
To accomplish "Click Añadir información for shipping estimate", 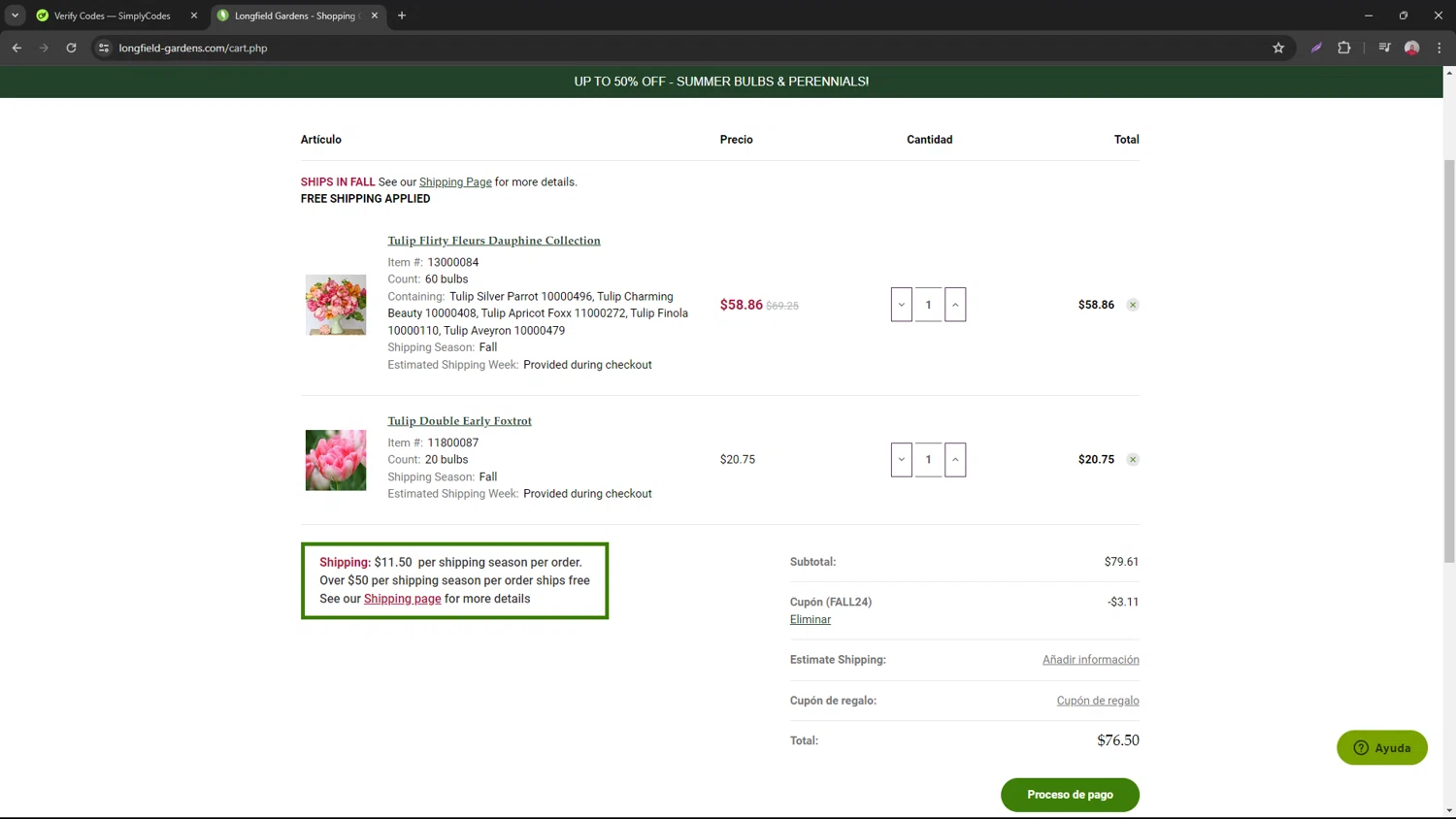I will click(x=1091, y=660).
